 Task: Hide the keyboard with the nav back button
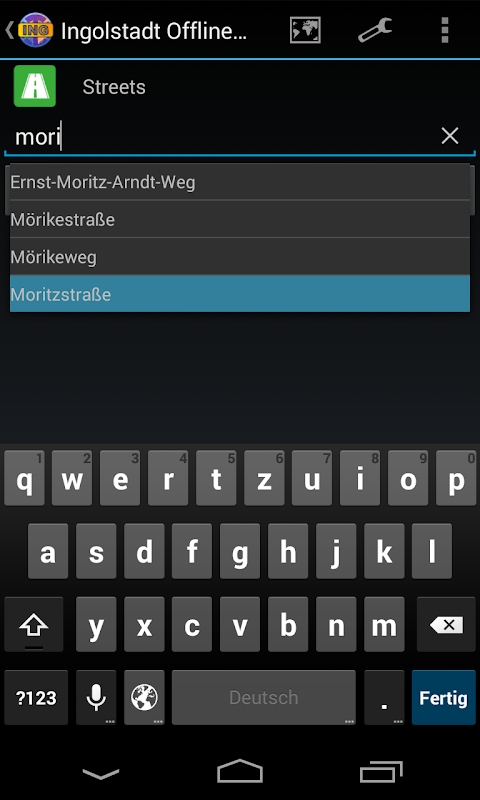[x=101, y=773]
